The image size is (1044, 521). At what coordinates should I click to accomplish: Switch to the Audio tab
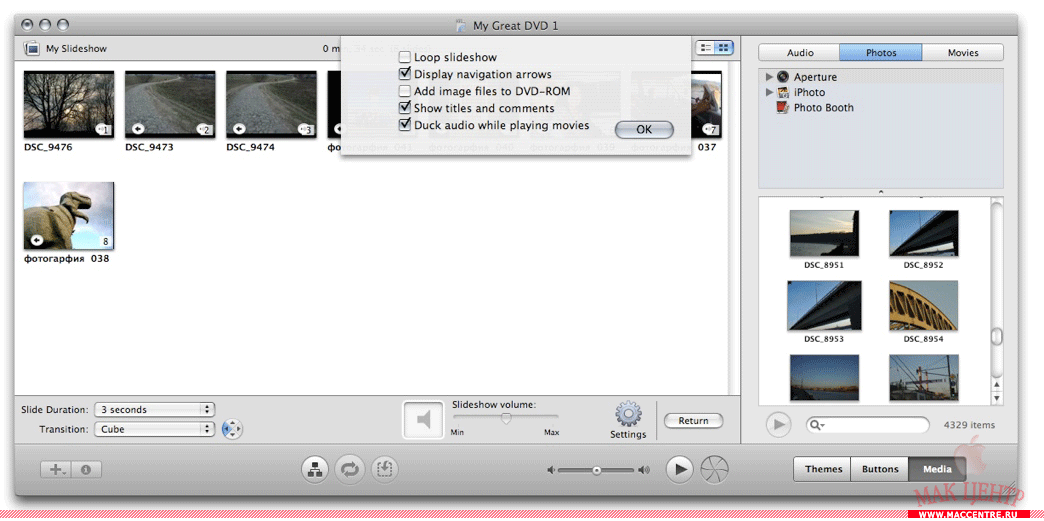click(800, 53)
